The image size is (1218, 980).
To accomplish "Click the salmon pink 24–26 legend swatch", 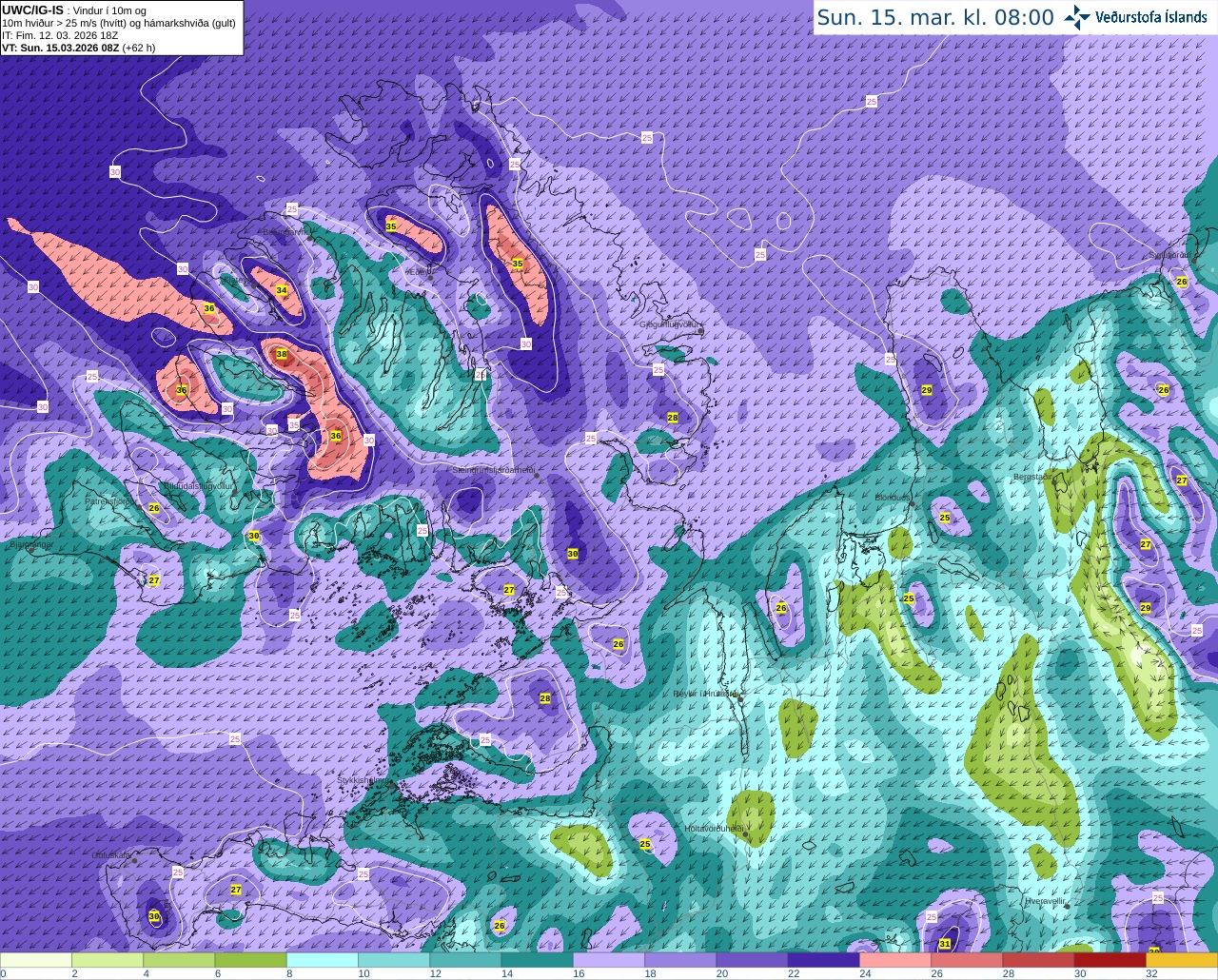I will pyautogui.click(x=894, y=960).
